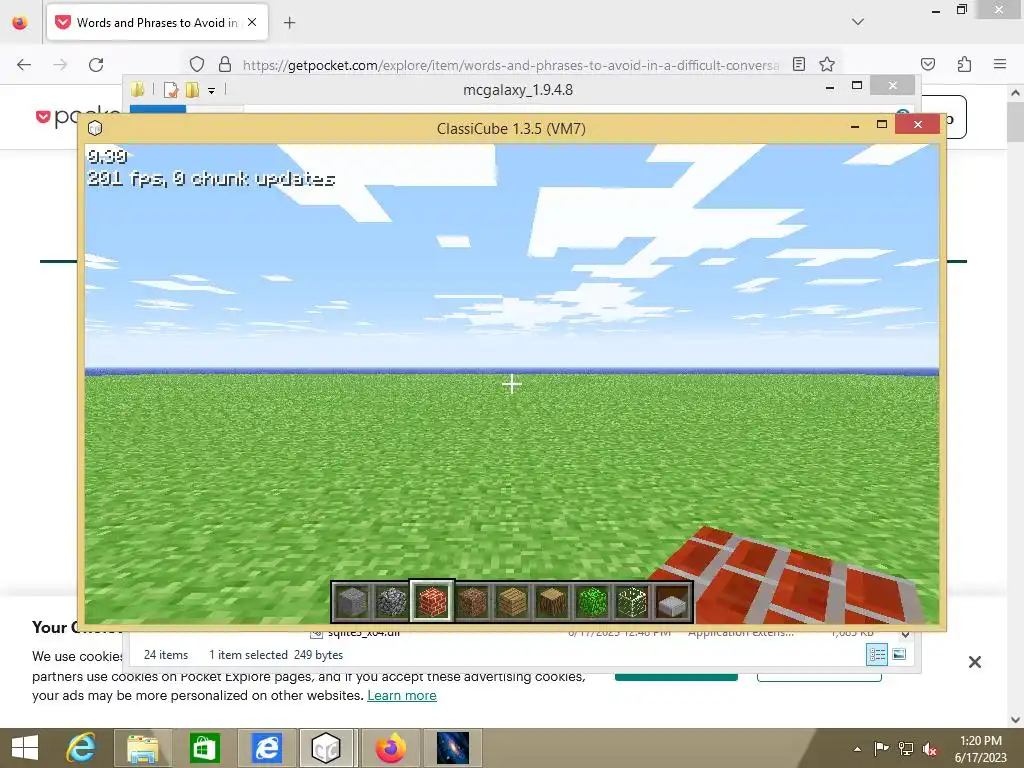Click Properties icon in mcgalaxy Explorer toolbar
This screenshot has height=768, width=1024.
[170, 89]
